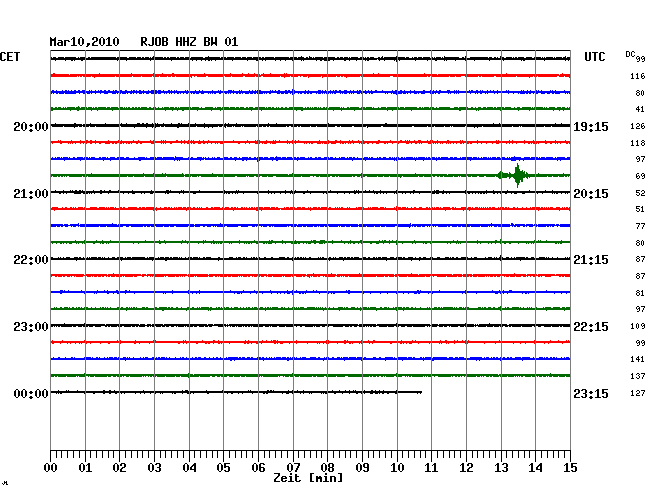Image resolution: width=650 pixels, height=494 pixels.
Task: Click the DC value 77
Action: point(640,226)
